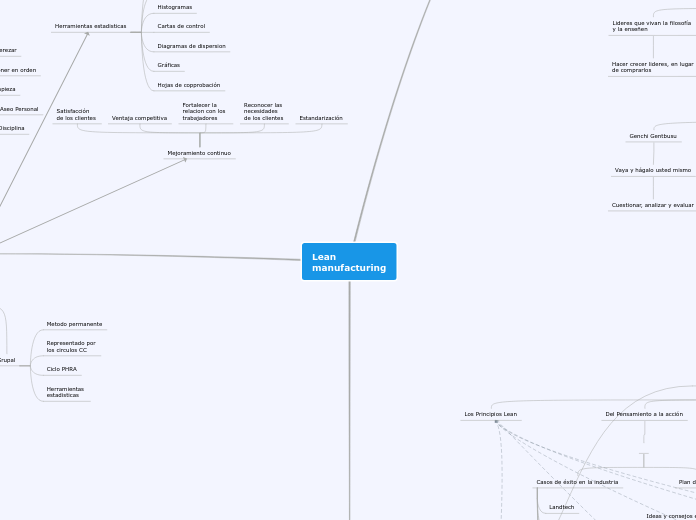This screenshot has width=696, height=520.
Task: Click the Mejoramiento continuo node
Action: coord(199,153)
